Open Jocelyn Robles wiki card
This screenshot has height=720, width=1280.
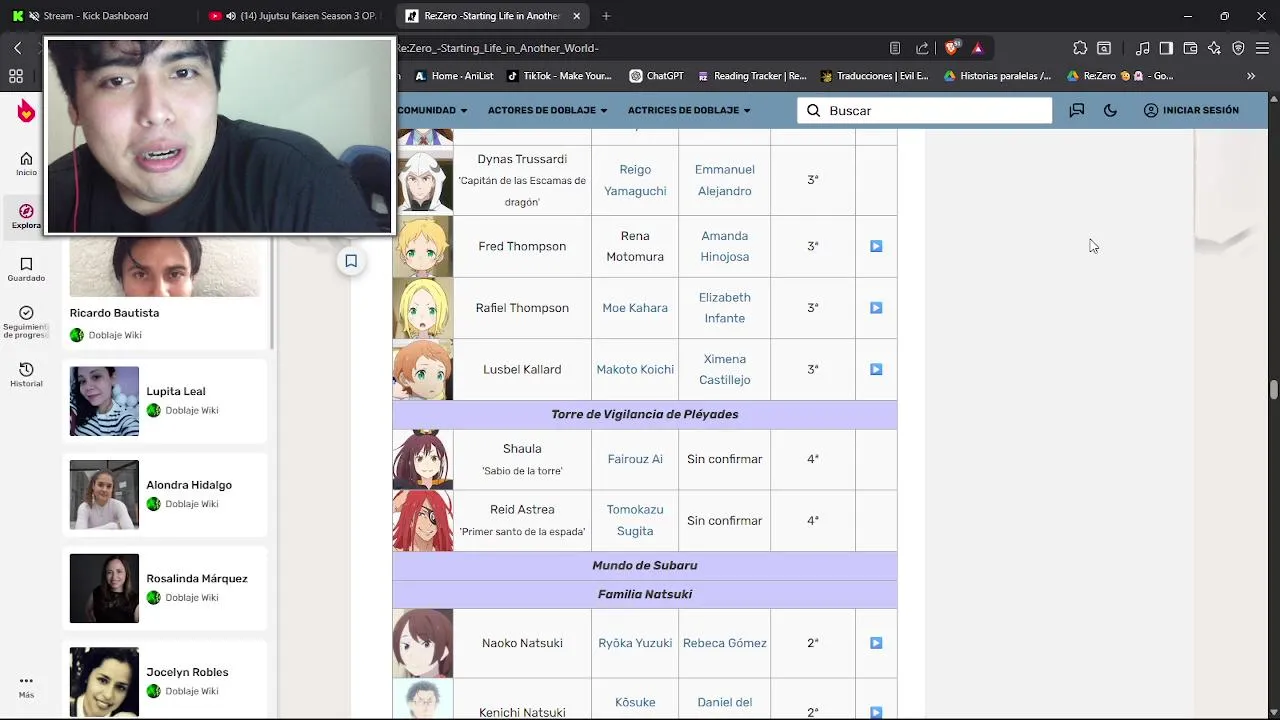165,680
